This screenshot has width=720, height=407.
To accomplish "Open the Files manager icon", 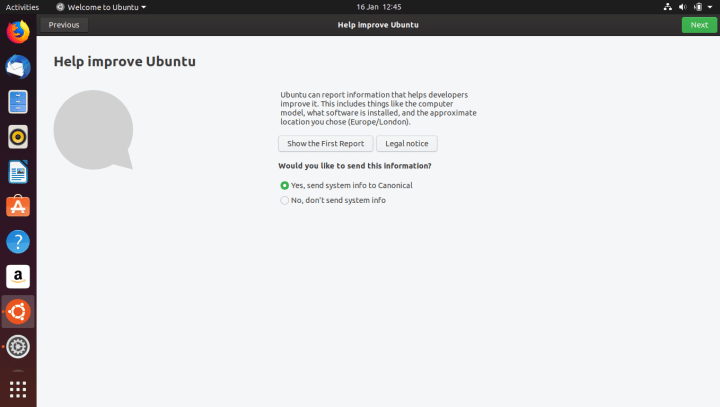I will (18, 102).
